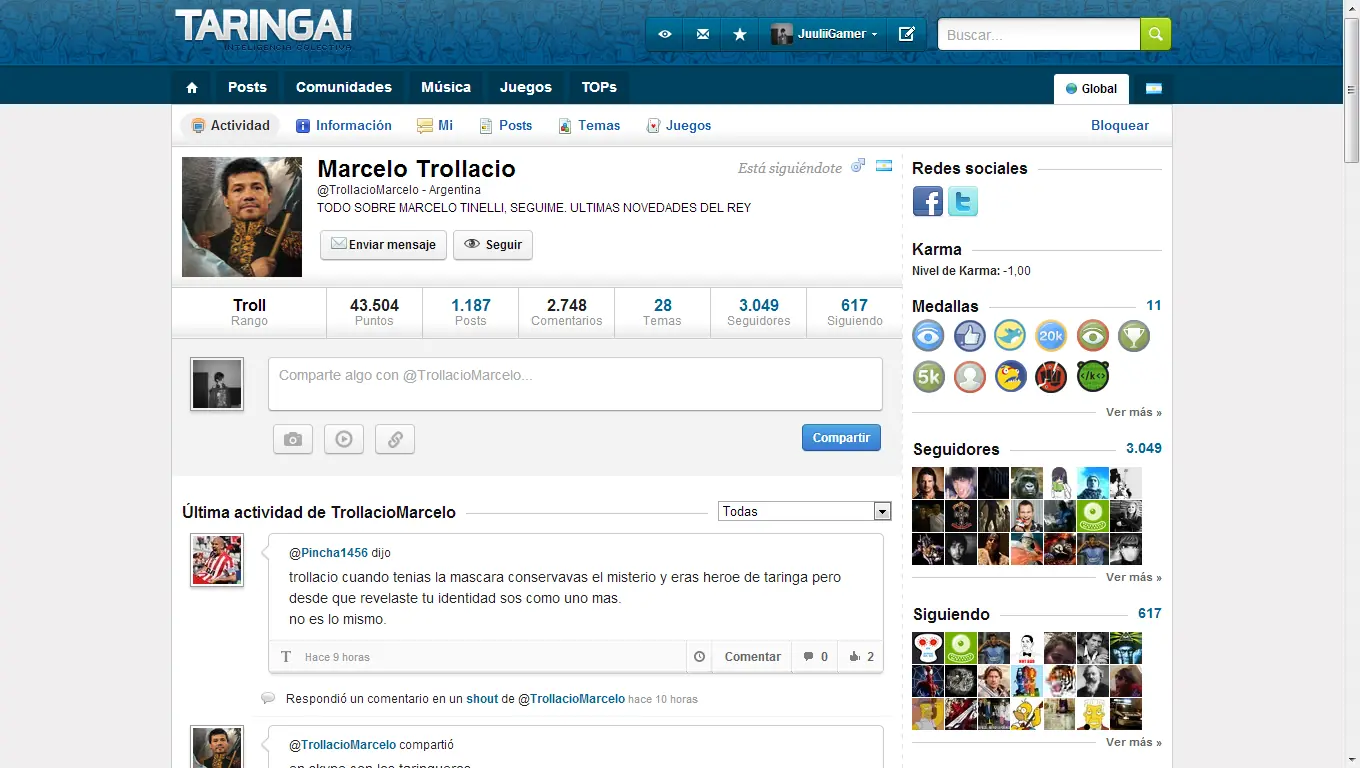
Task: Open the JuuliiGamer account dropdown
Action: 824,34
